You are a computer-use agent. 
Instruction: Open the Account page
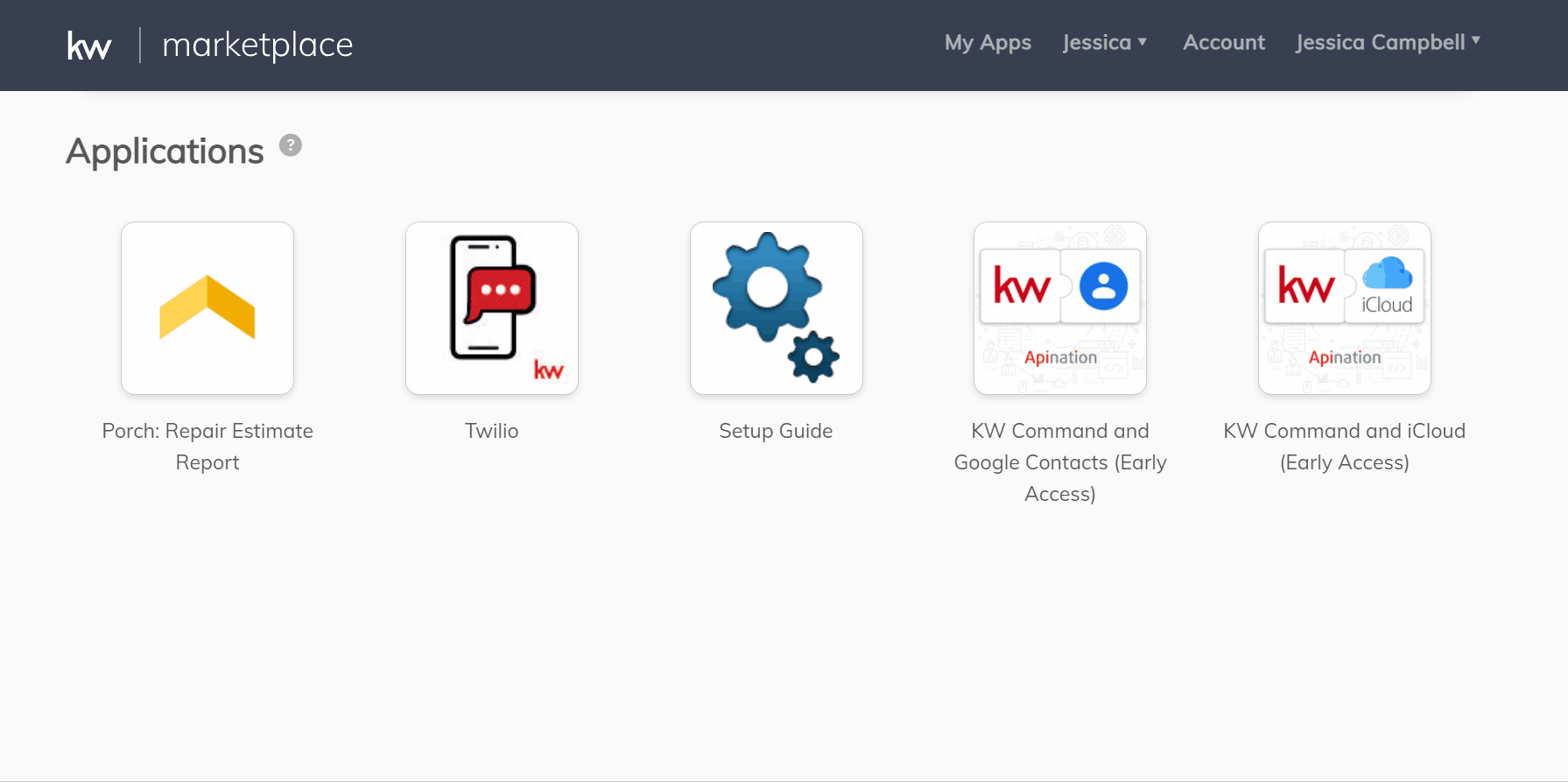click(1224, 42)
